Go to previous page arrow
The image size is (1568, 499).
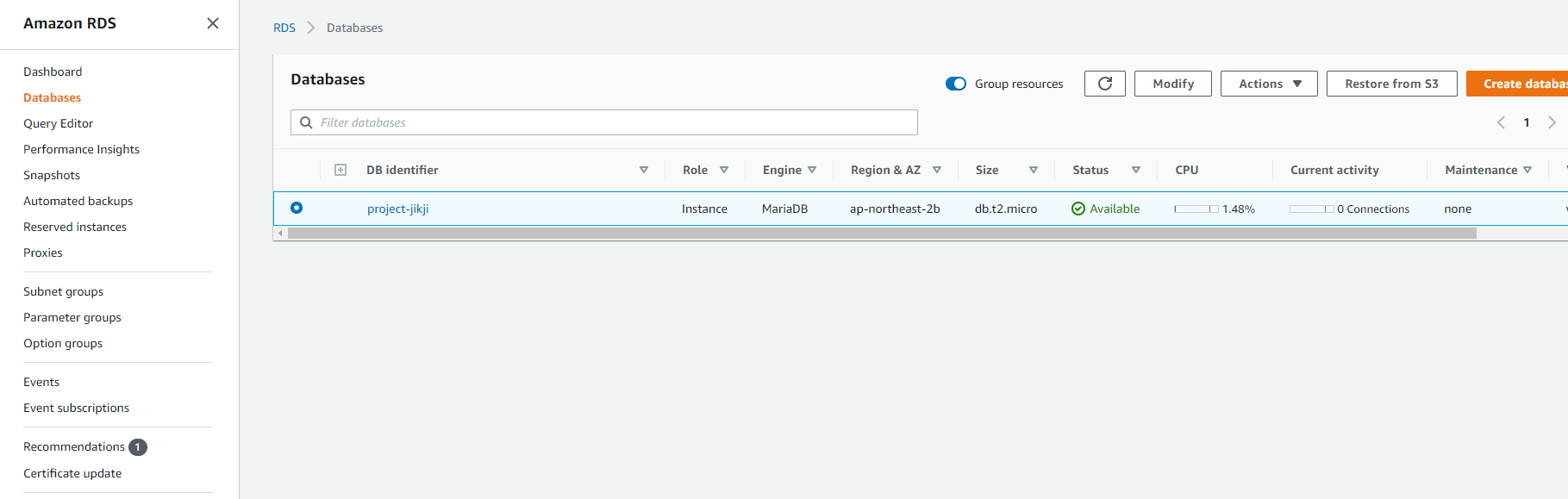(x=1501, y=122)
